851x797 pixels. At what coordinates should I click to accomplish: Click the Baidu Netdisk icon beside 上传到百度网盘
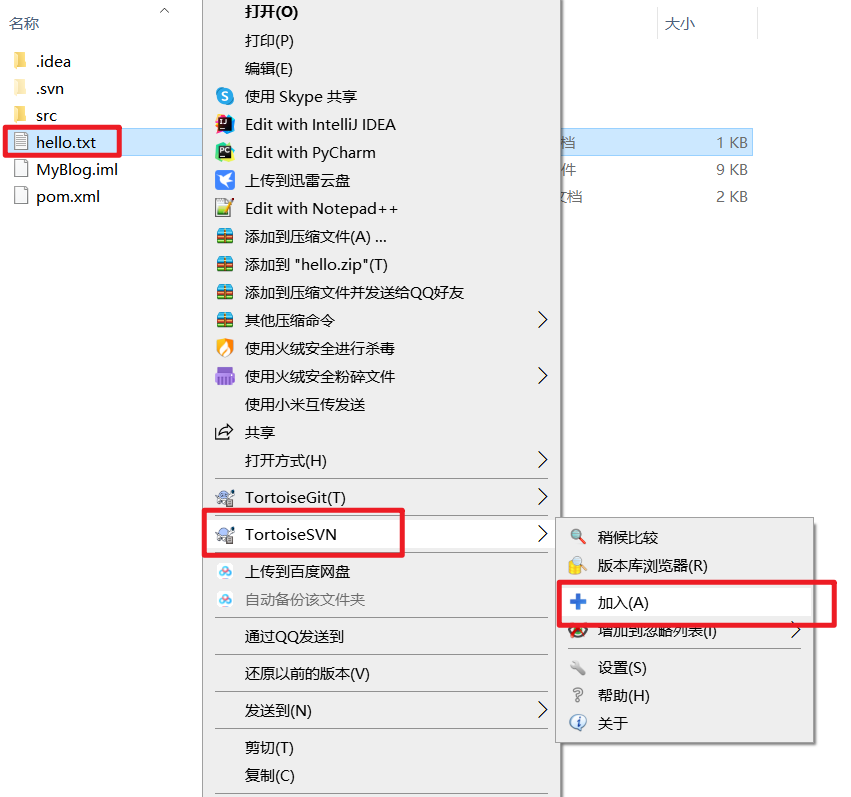225,572
